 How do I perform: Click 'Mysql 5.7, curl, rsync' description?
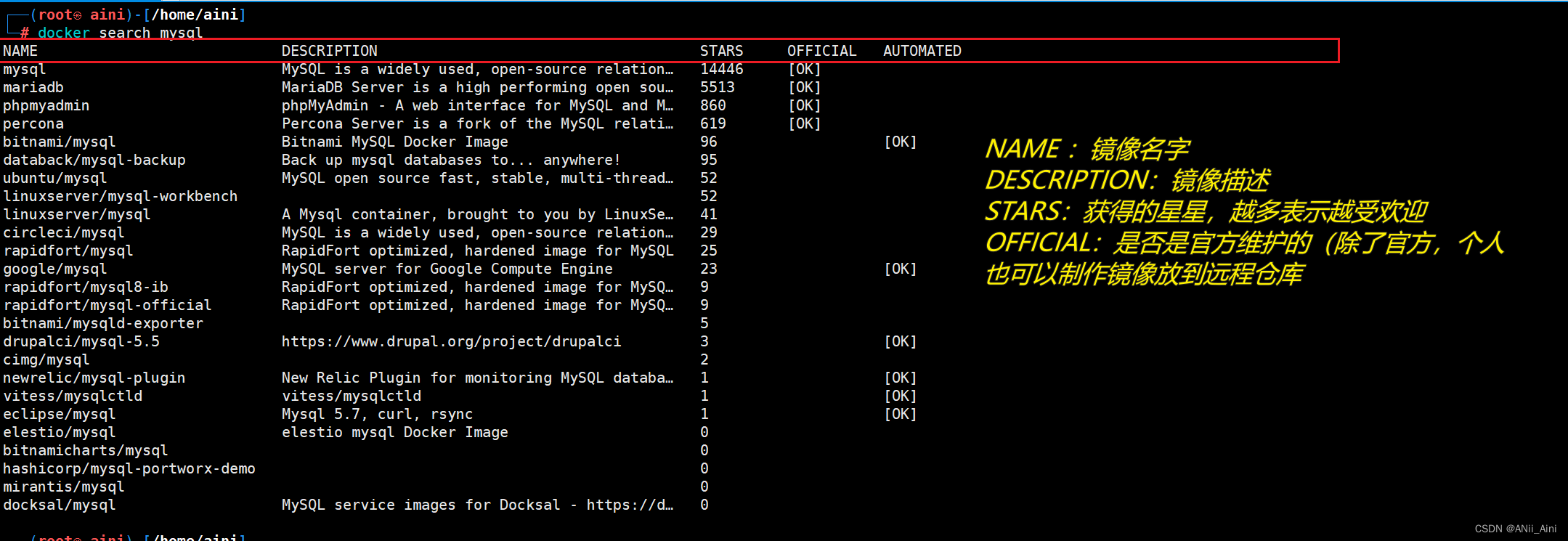tap(378, 414)
